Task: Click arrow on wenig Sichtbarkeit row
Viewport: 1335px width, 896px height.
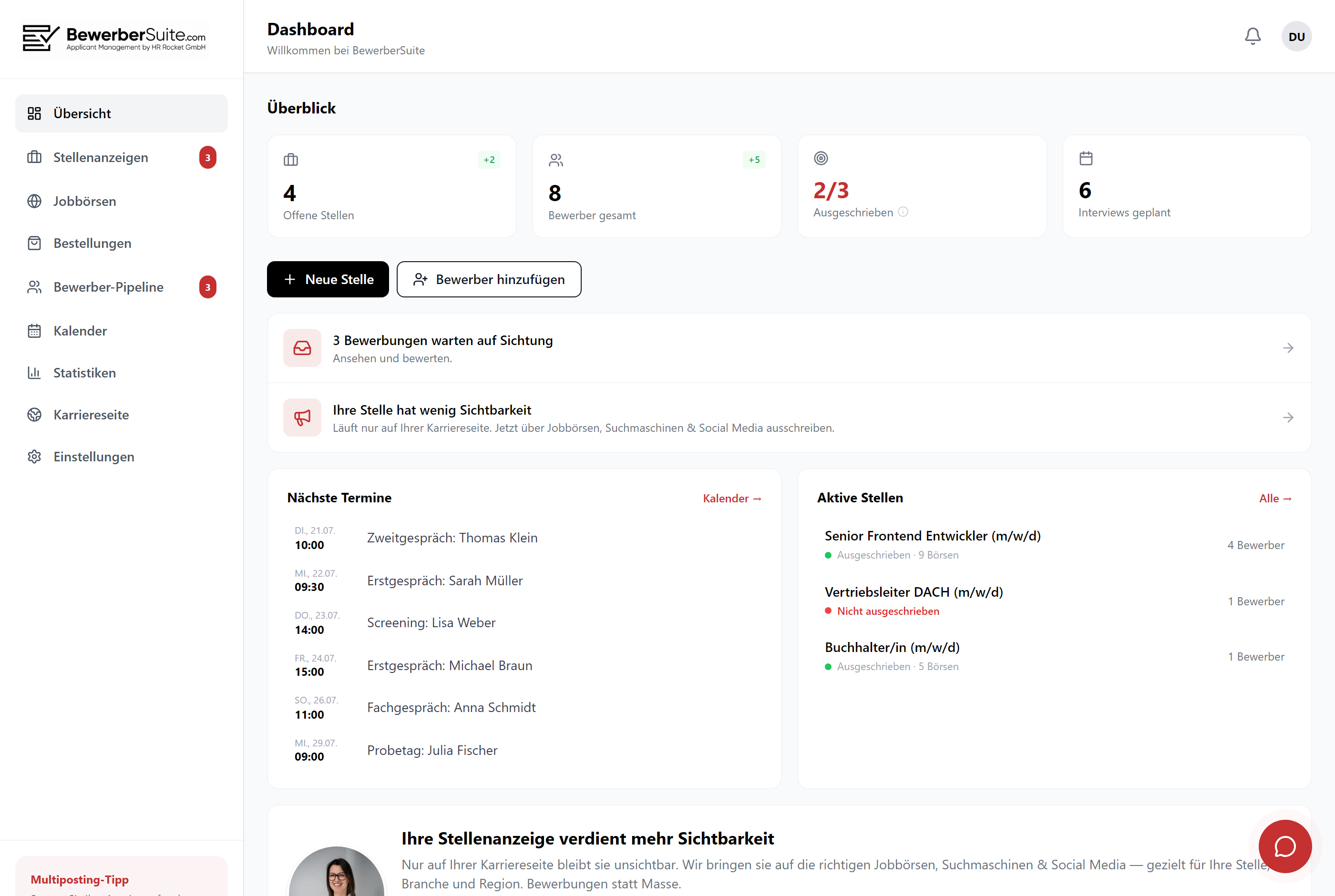Action: point(1288,417)
